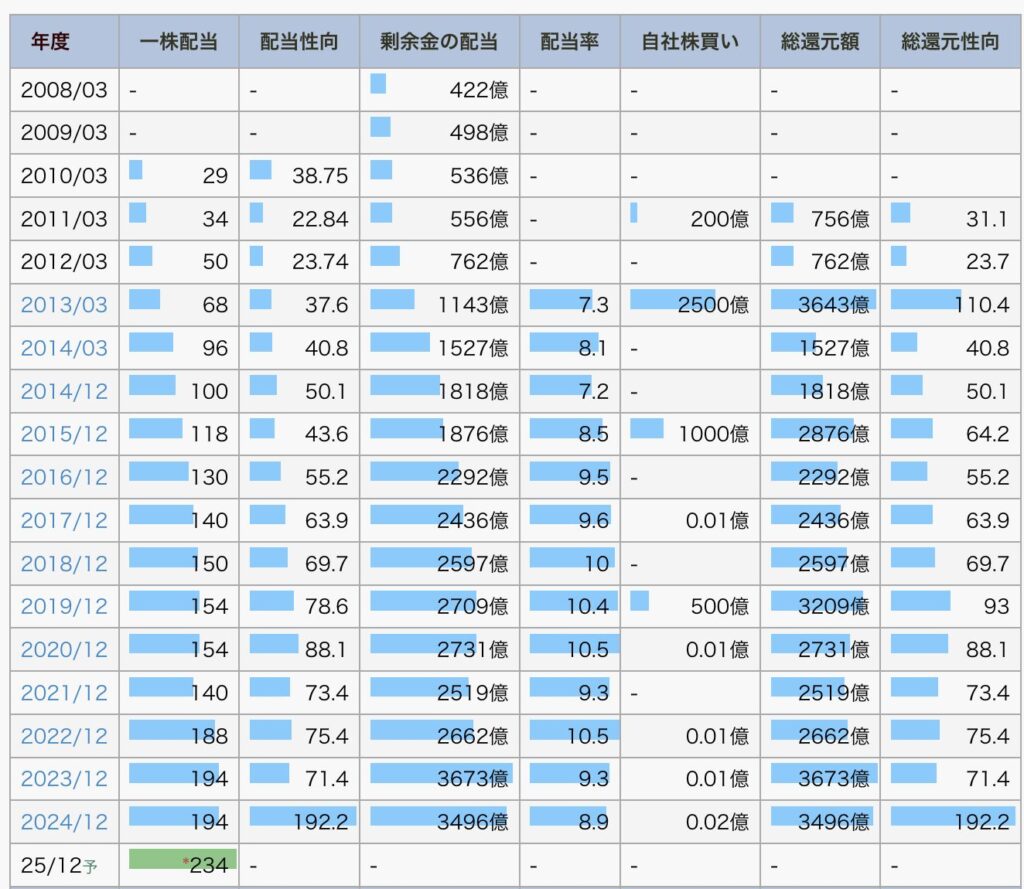Click the 剰余金の配当 column header

[439, 42]
